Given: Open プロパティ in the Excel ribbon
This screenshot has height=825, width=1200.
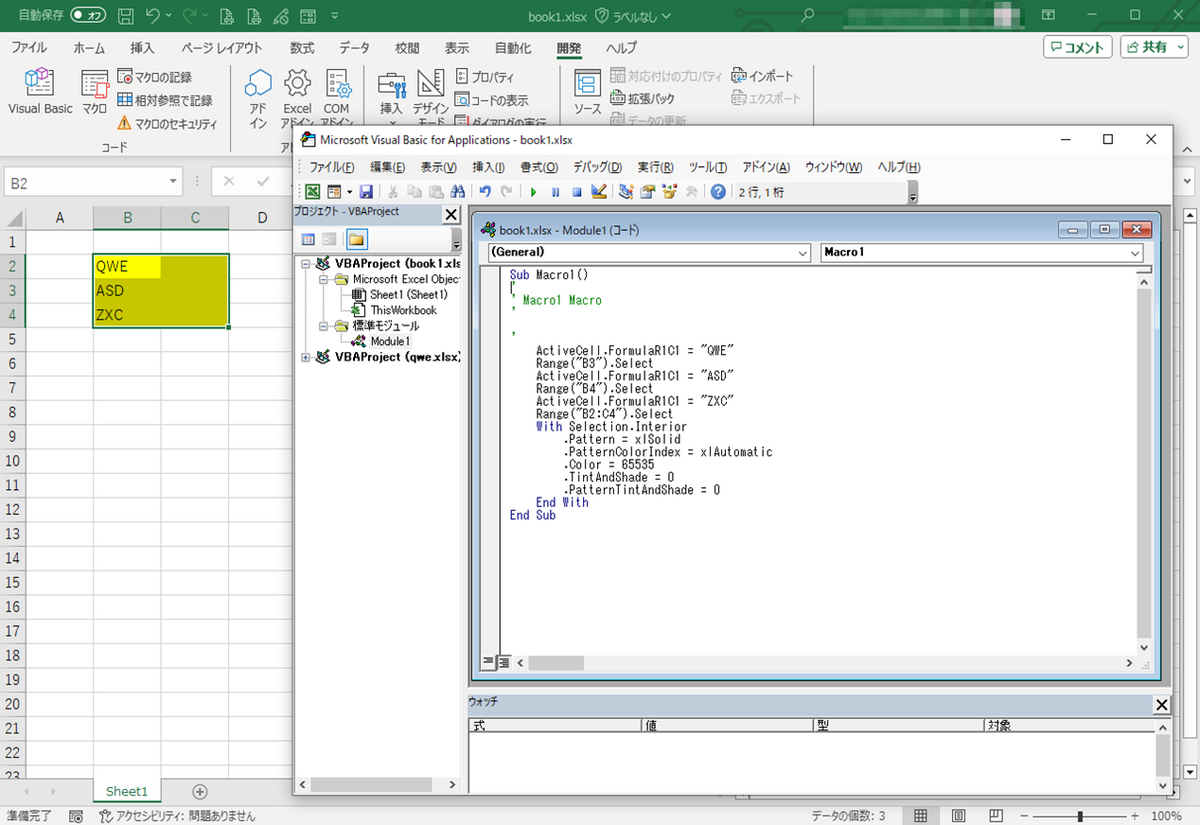Looking at the screenshot, I should point(485,77).
